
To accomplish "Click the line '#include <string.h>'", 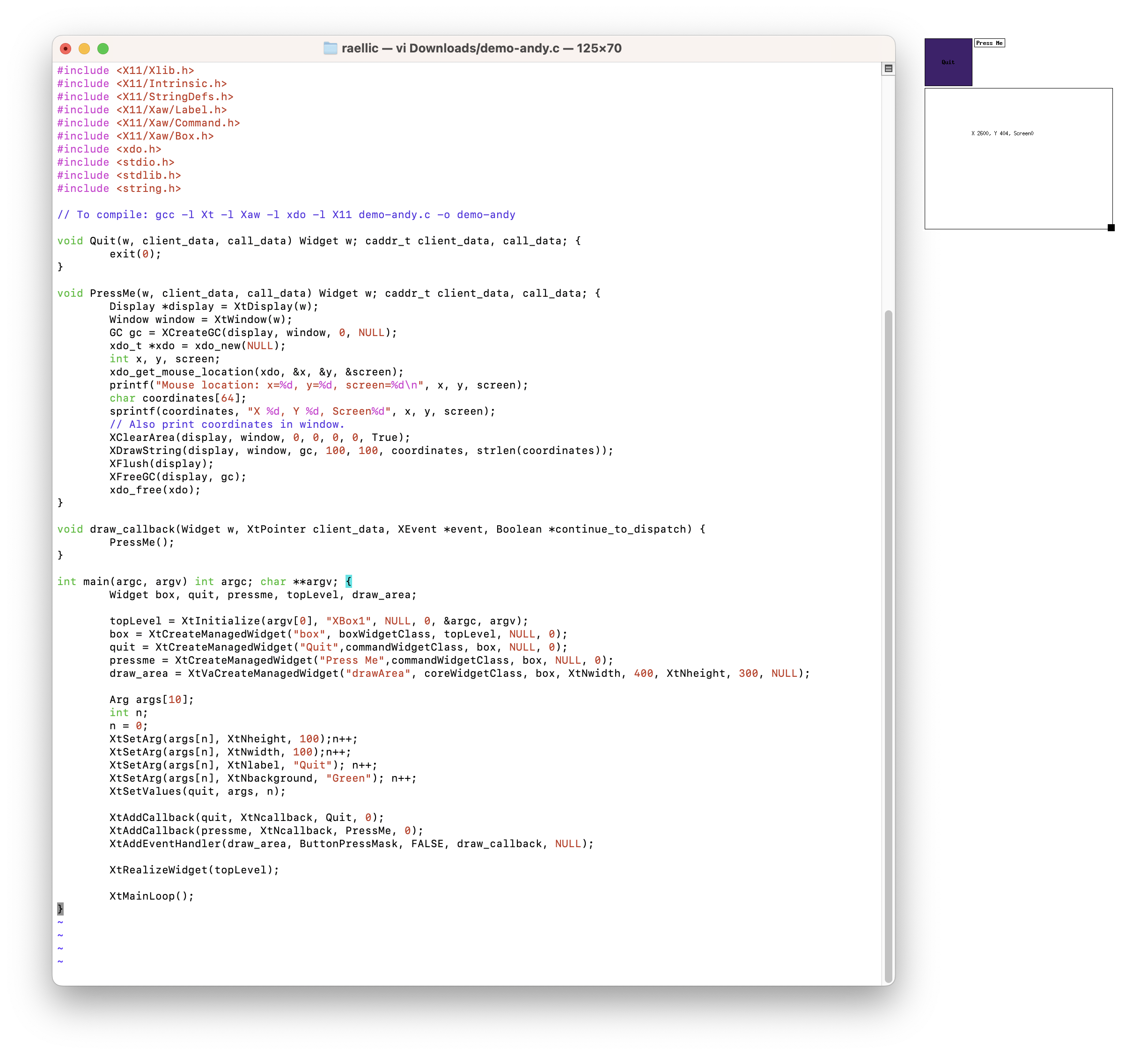I will click(119, 188).
